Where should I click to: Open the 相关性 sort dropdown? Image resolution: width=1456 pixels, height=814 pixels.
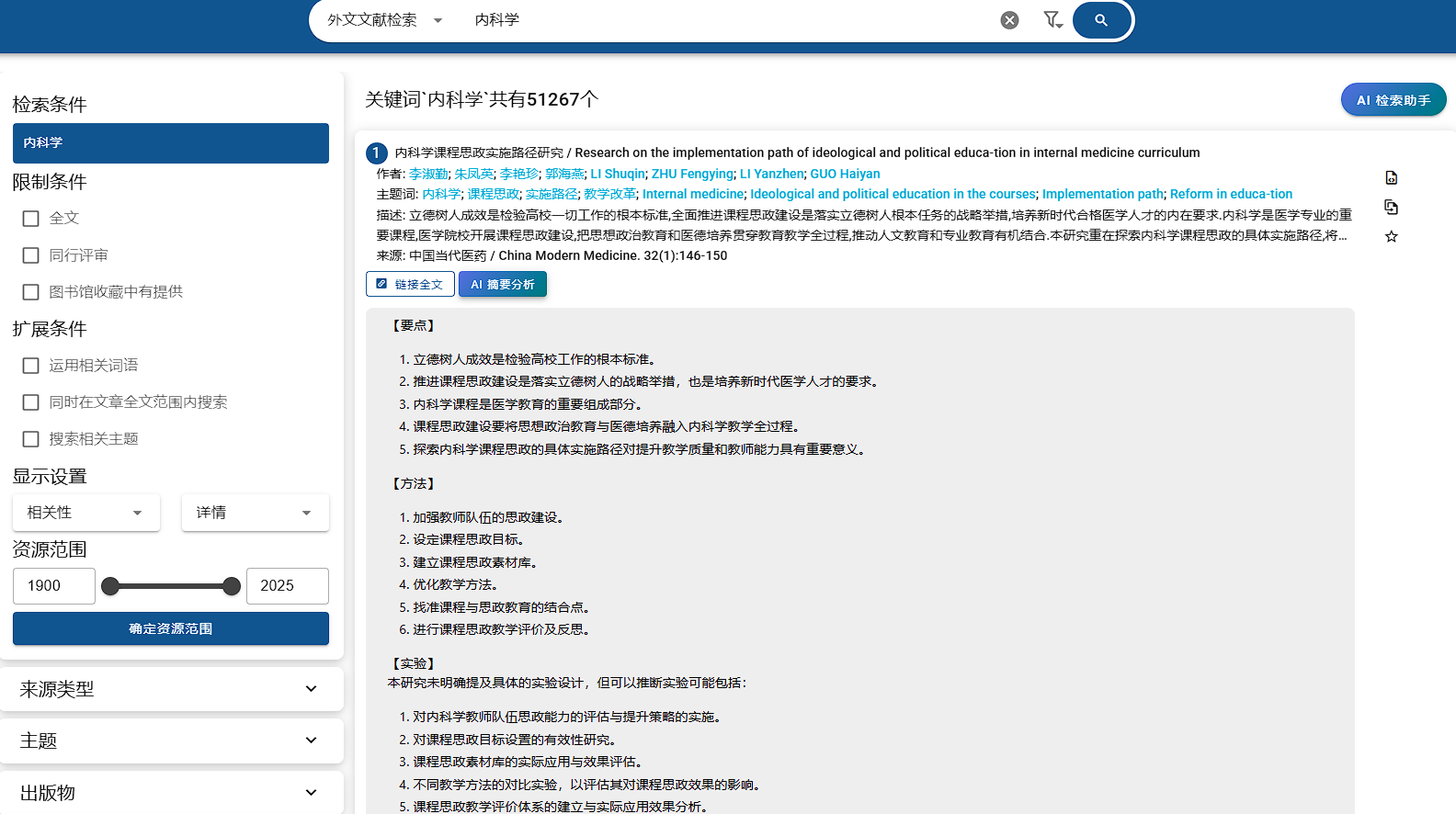[85, 513]
